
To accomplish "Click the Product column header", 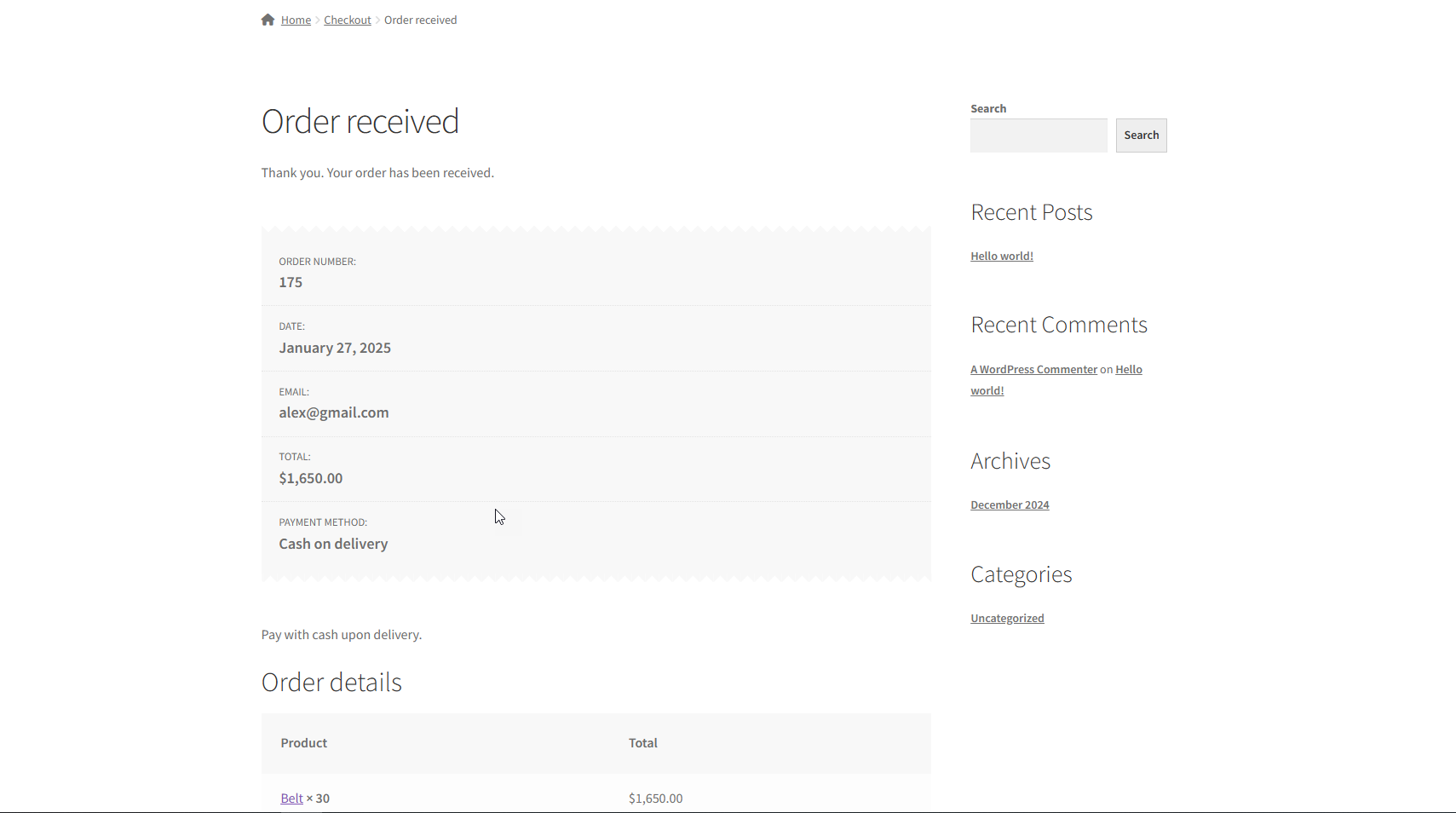I will 304,743.
